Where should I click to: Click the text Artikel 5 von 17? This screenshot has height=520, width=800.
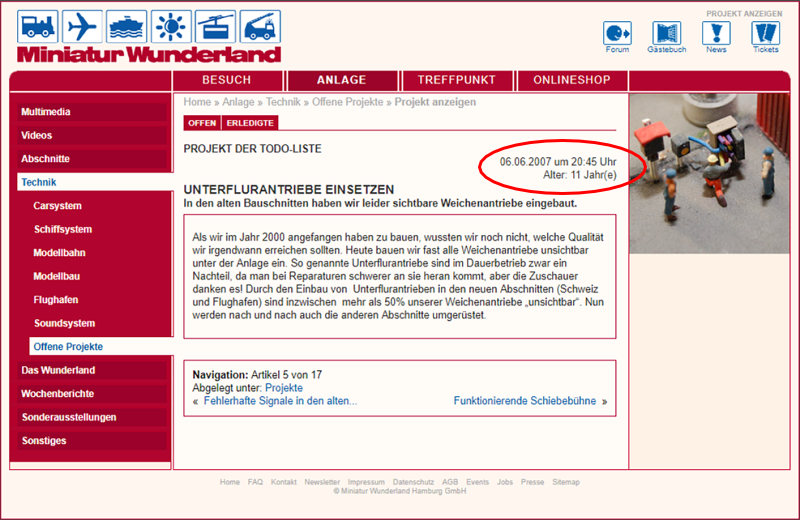[286, 375]
